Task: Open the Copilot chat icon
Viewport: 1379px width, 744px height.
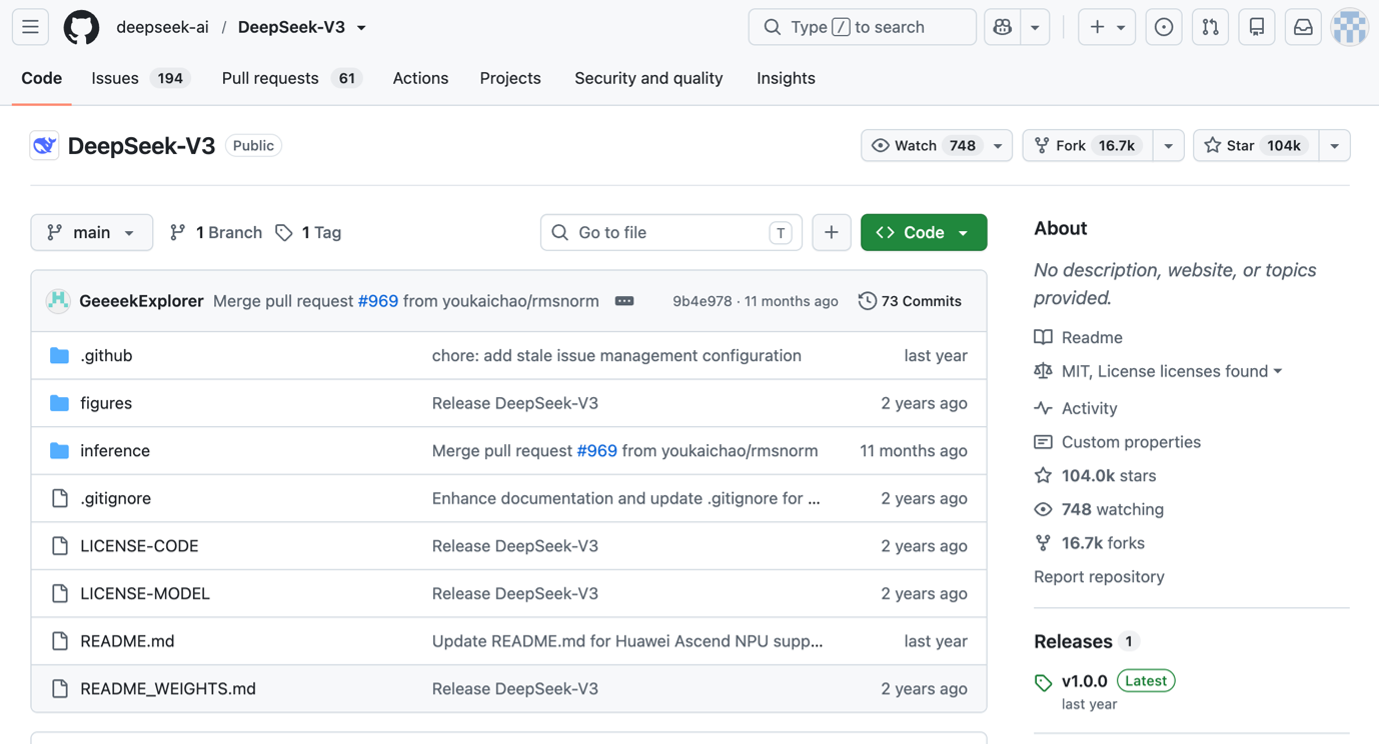Action: point(1002,27)
